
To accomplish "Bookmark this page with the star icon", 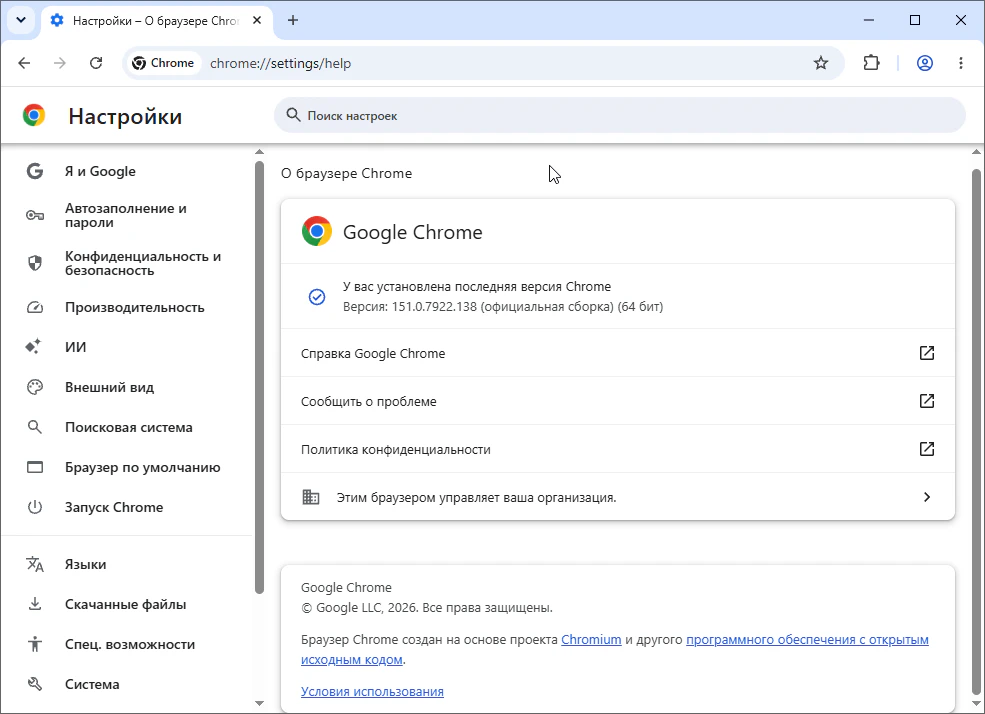I will [x=820, y=63].
